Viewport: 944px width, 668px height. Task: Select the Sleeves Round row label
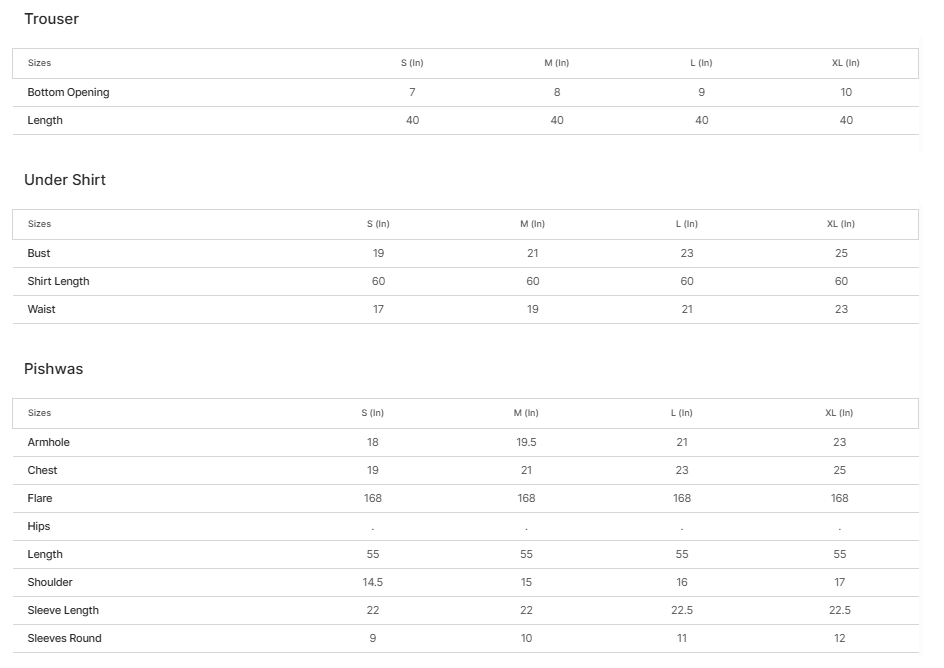[64, 639]
